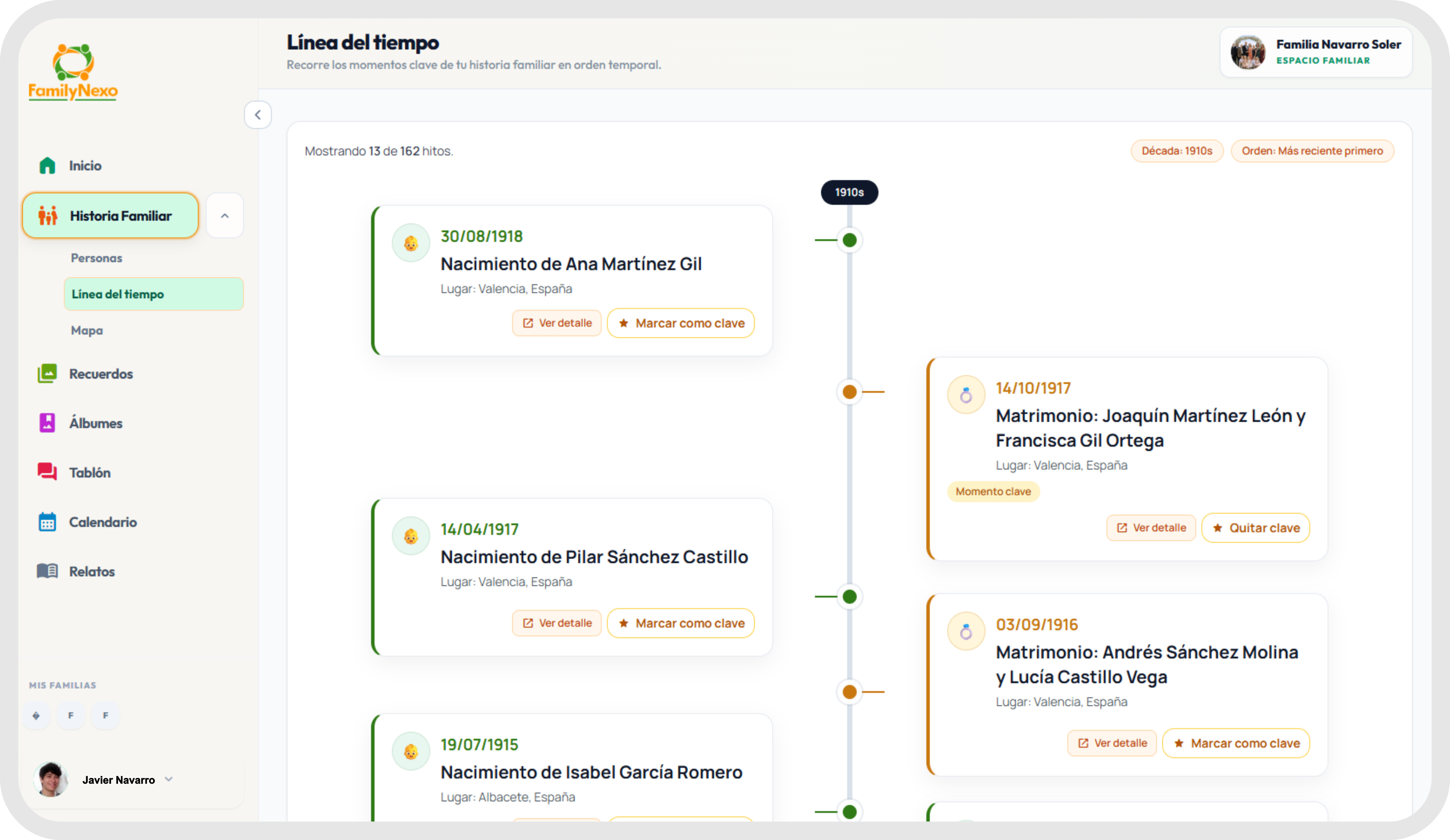1450x840 pixels.
Task: Click the Década: 1910s filter chip
Action: click(1177, 151)
